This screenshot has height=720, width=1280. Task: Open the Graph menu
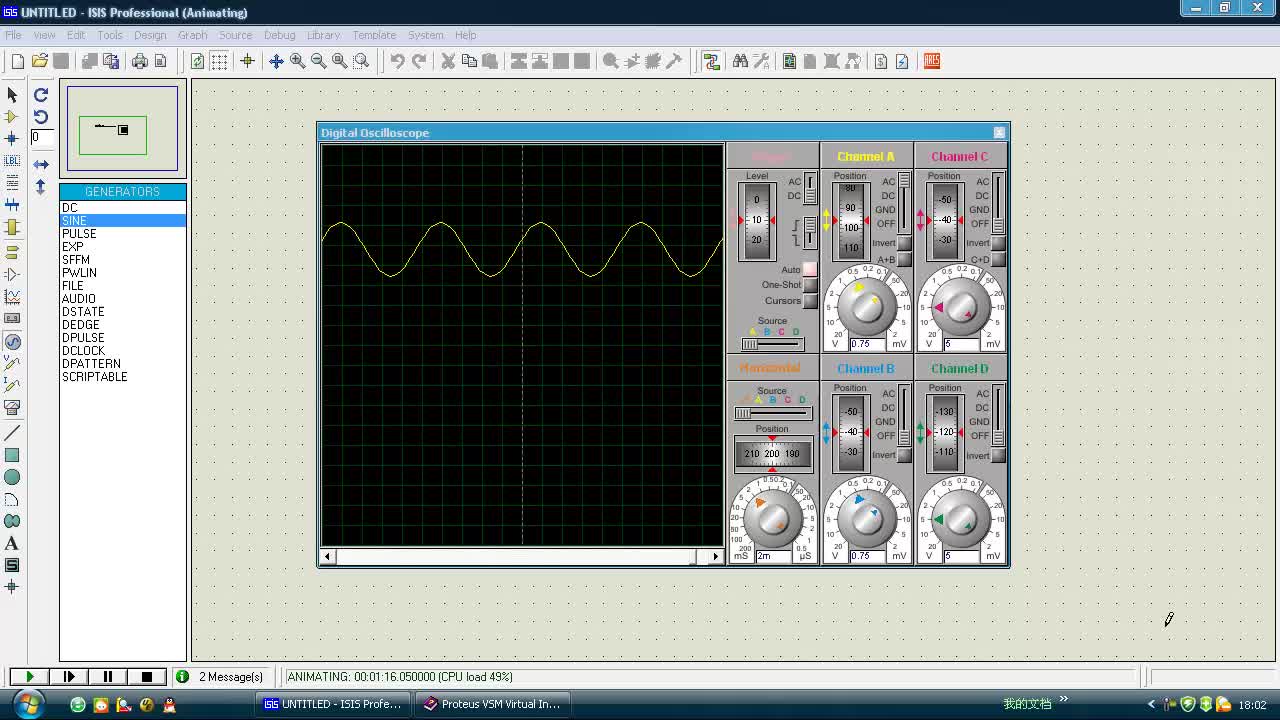point(192,35)
